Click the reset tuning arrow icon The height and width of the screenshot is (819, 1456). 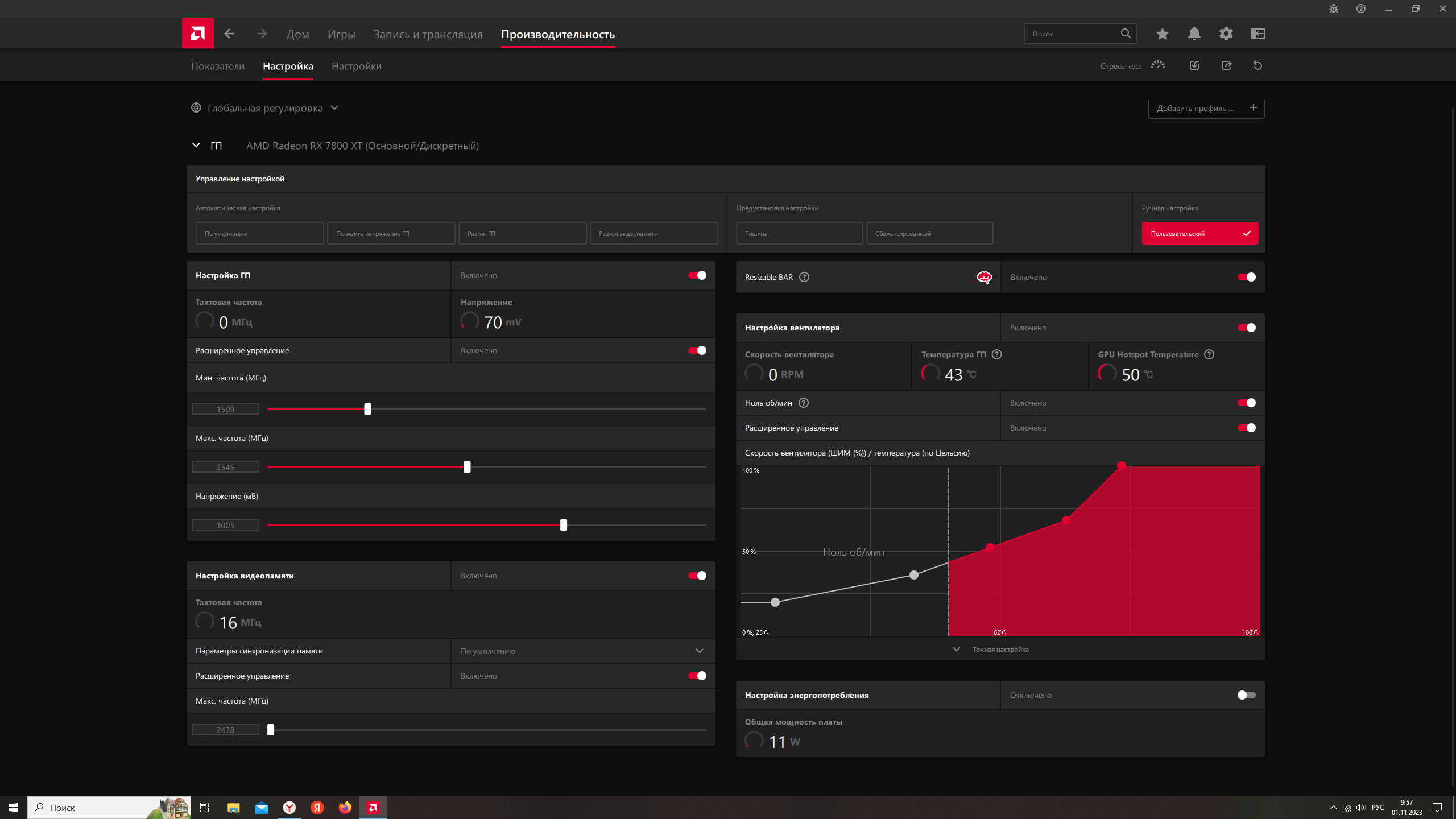coord(1258,65)
